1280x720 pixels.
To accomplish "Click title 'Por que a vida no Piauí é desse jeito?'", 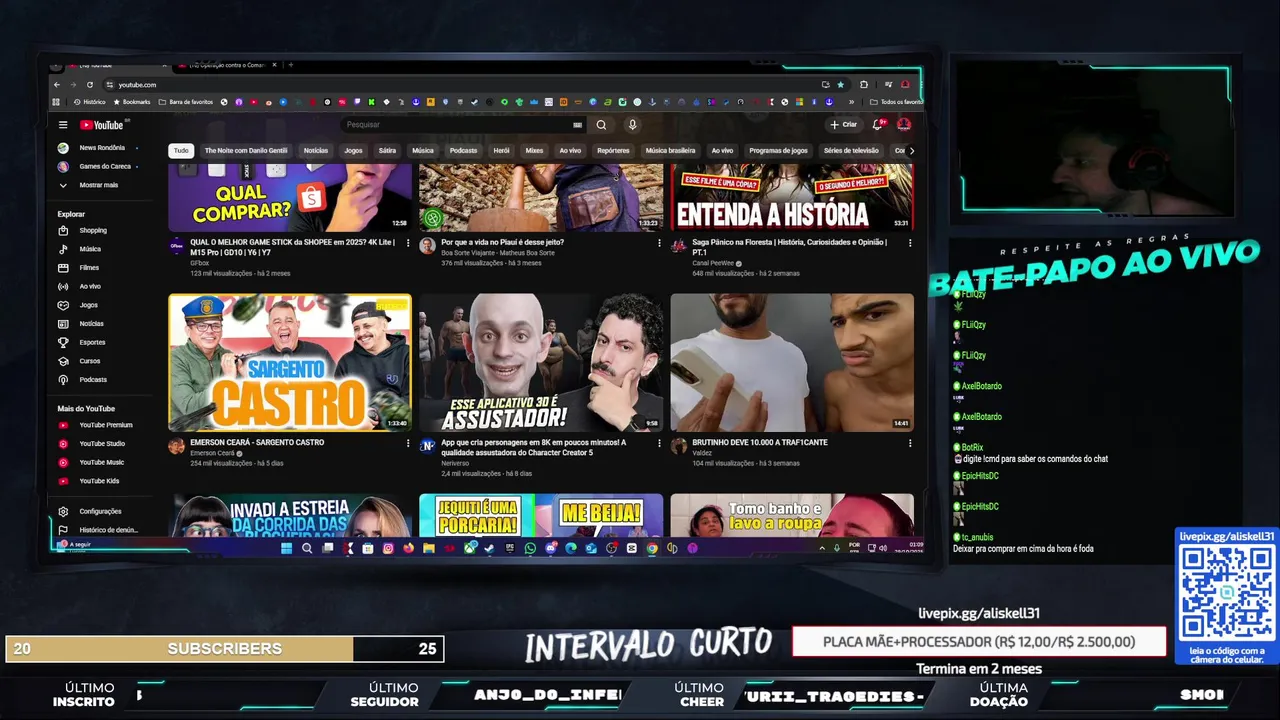I will tap(502, 242).
